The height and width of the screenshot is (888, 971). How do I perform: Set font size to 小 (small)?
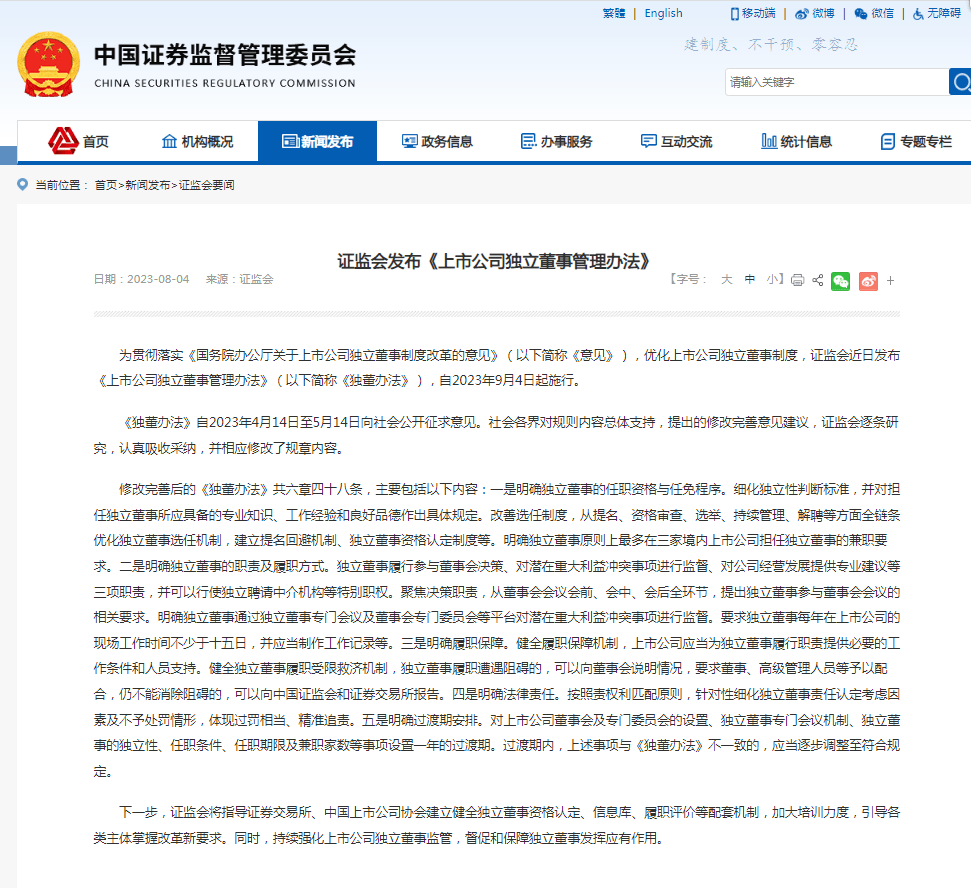point(772,280)
